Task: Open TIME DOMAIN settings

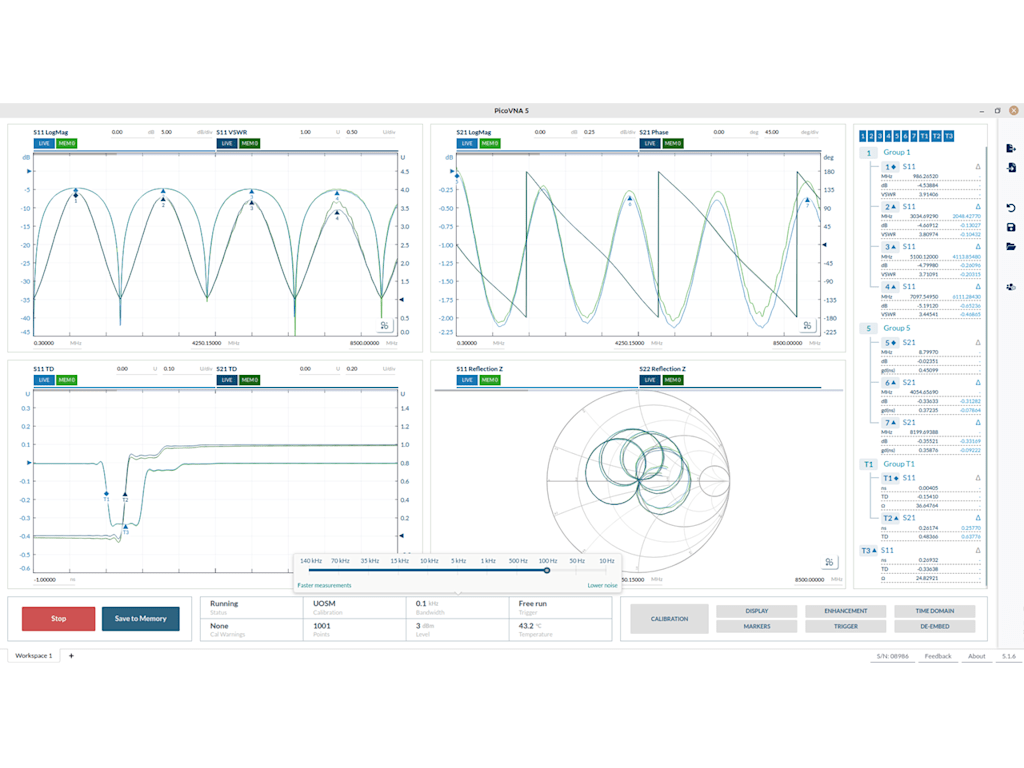Action: pyautogui.click(x=935, y=611)
